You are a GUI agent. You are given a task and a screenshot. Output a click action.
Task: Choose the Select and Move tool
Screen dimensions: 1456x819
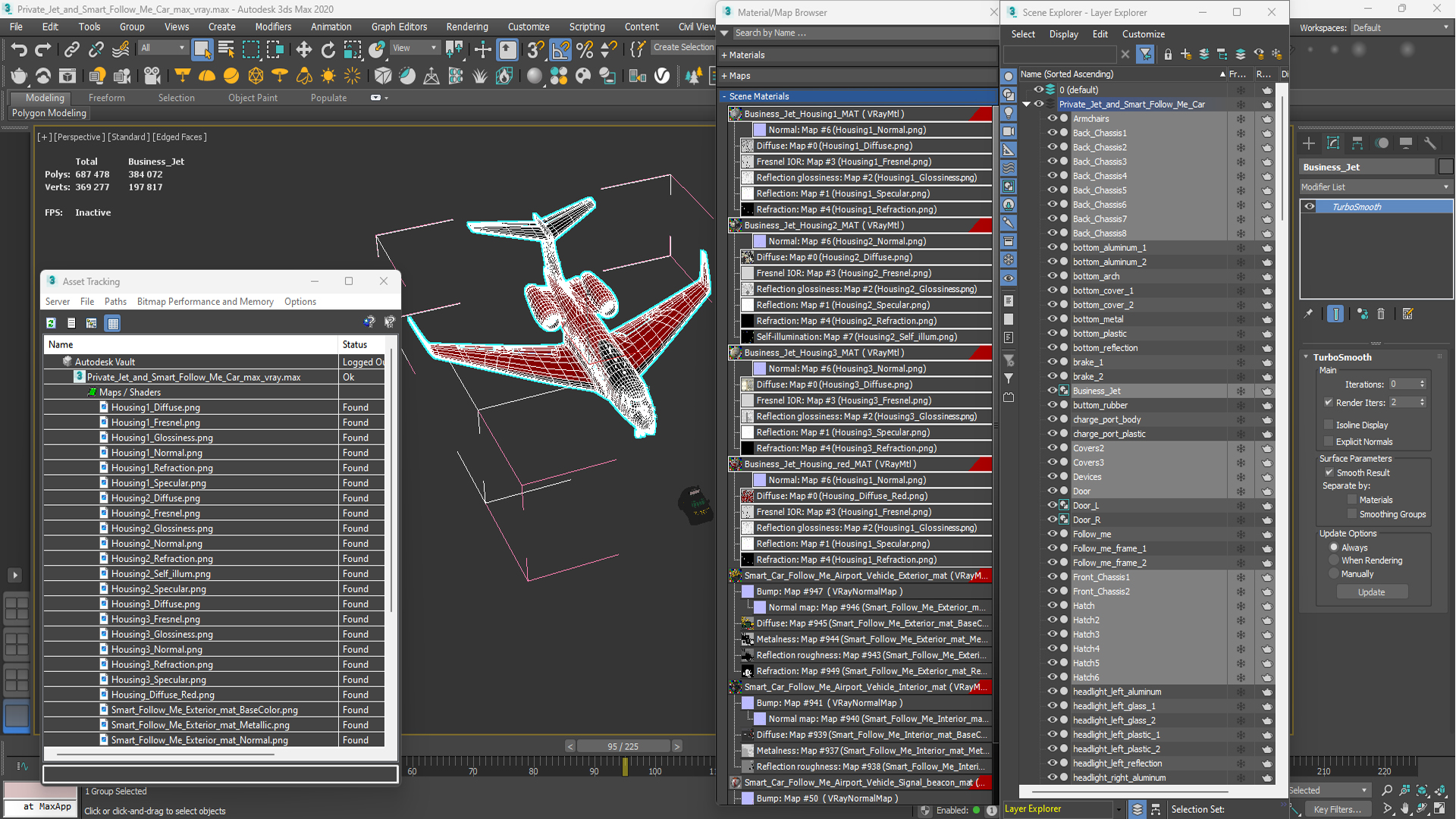tap(303, 50)
